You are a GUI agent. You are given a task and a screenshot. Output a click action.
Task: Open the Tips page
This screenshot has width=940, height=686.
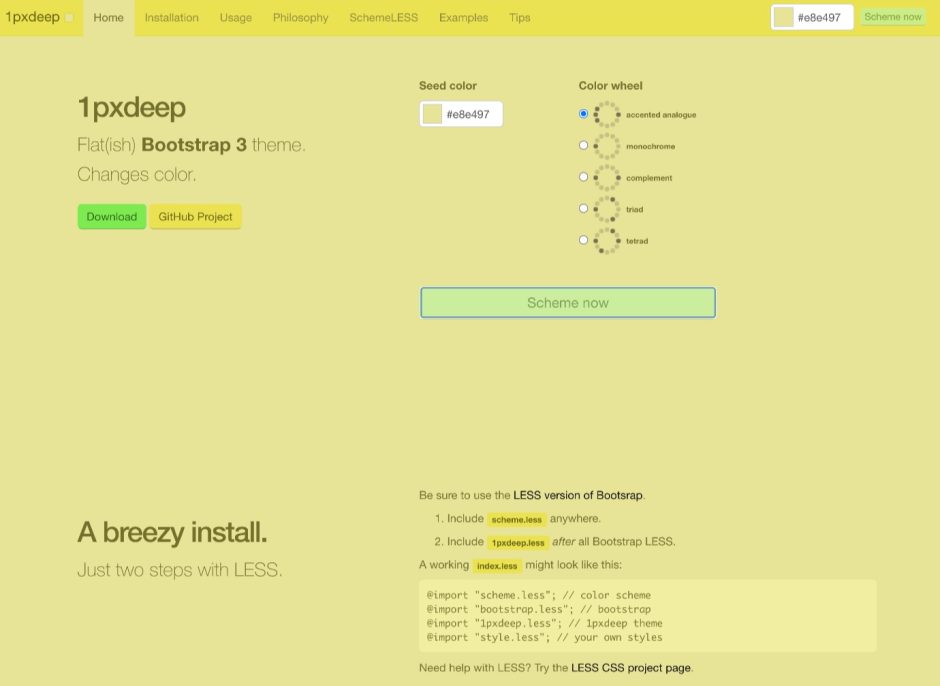(519, 17)
